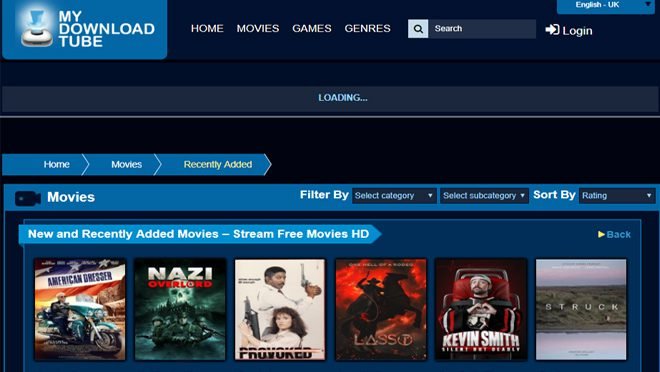660x372 pixels.
Task: Open the MOVIES menu item
Action: [258, 29]
